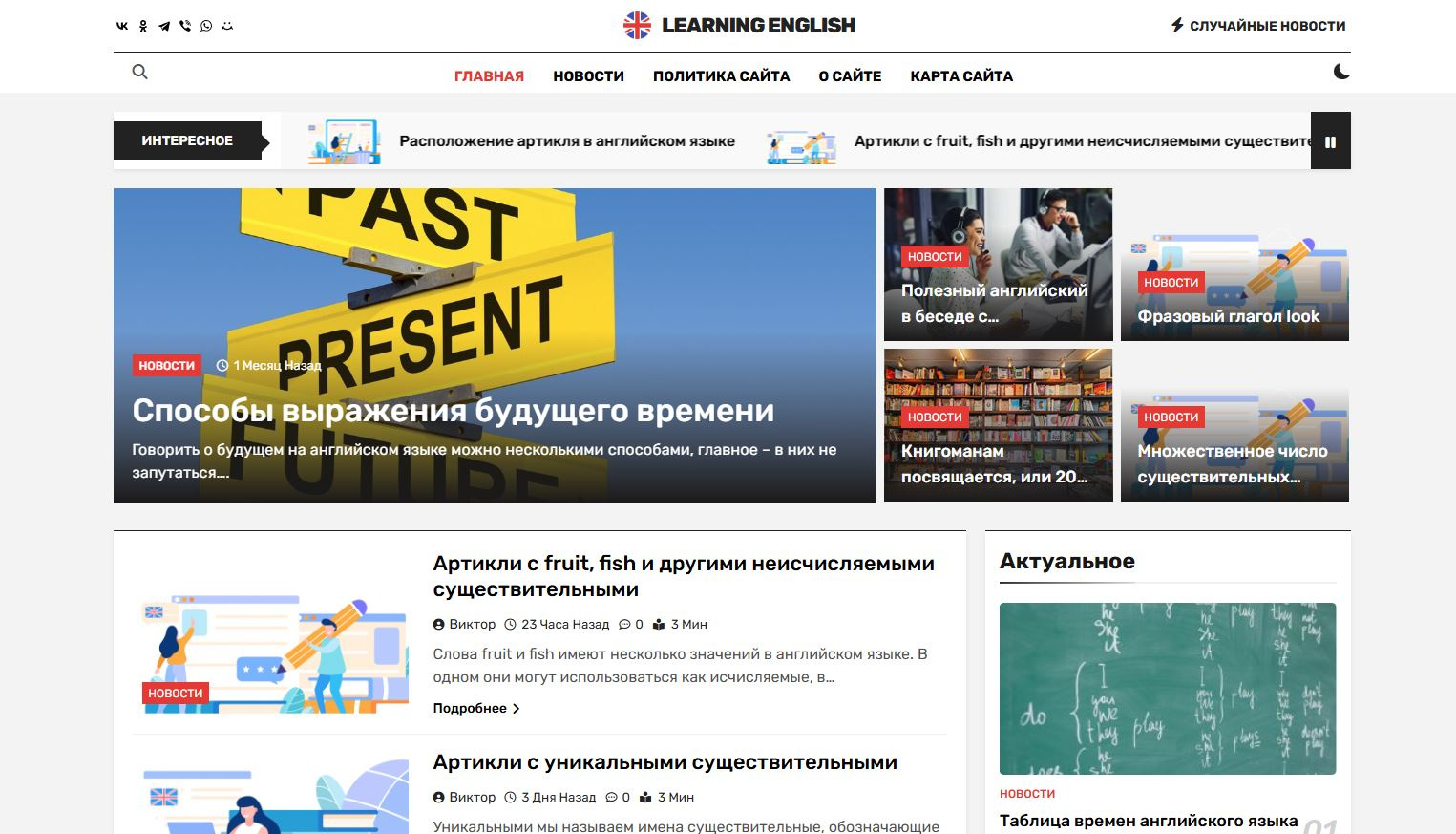
Task: Open Книгоманам посвящается card
Action: [995, 464]
